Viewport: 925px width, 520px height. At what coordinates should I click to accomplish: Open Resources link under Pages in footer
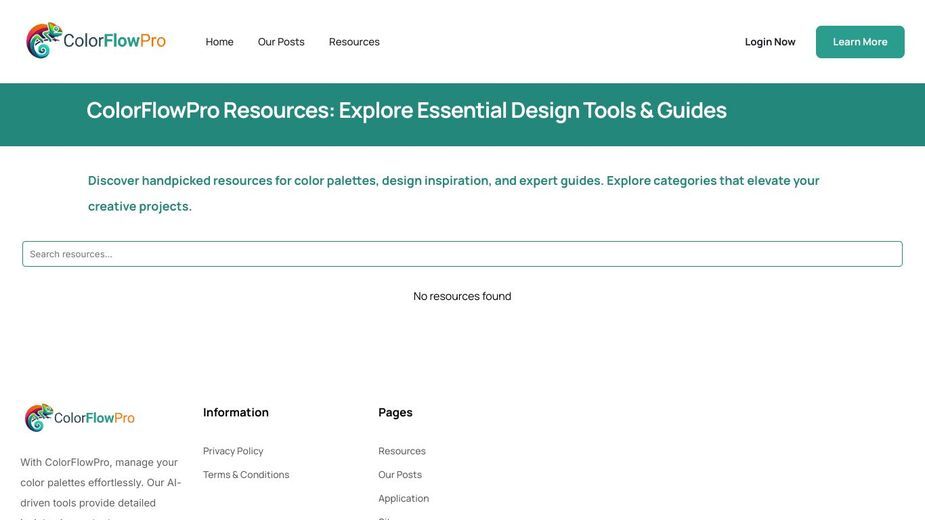coord(402,451)
